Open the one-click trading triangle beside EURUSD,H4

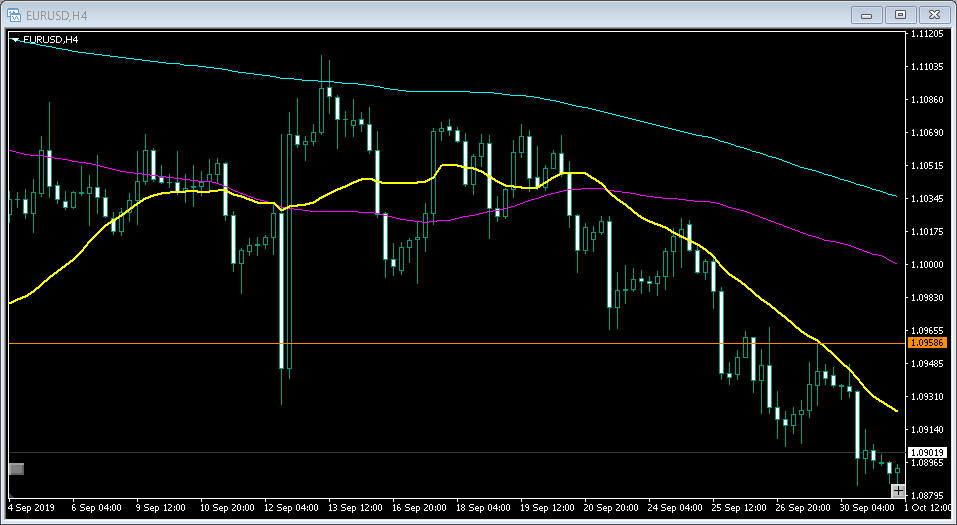[x=16, y=40]
